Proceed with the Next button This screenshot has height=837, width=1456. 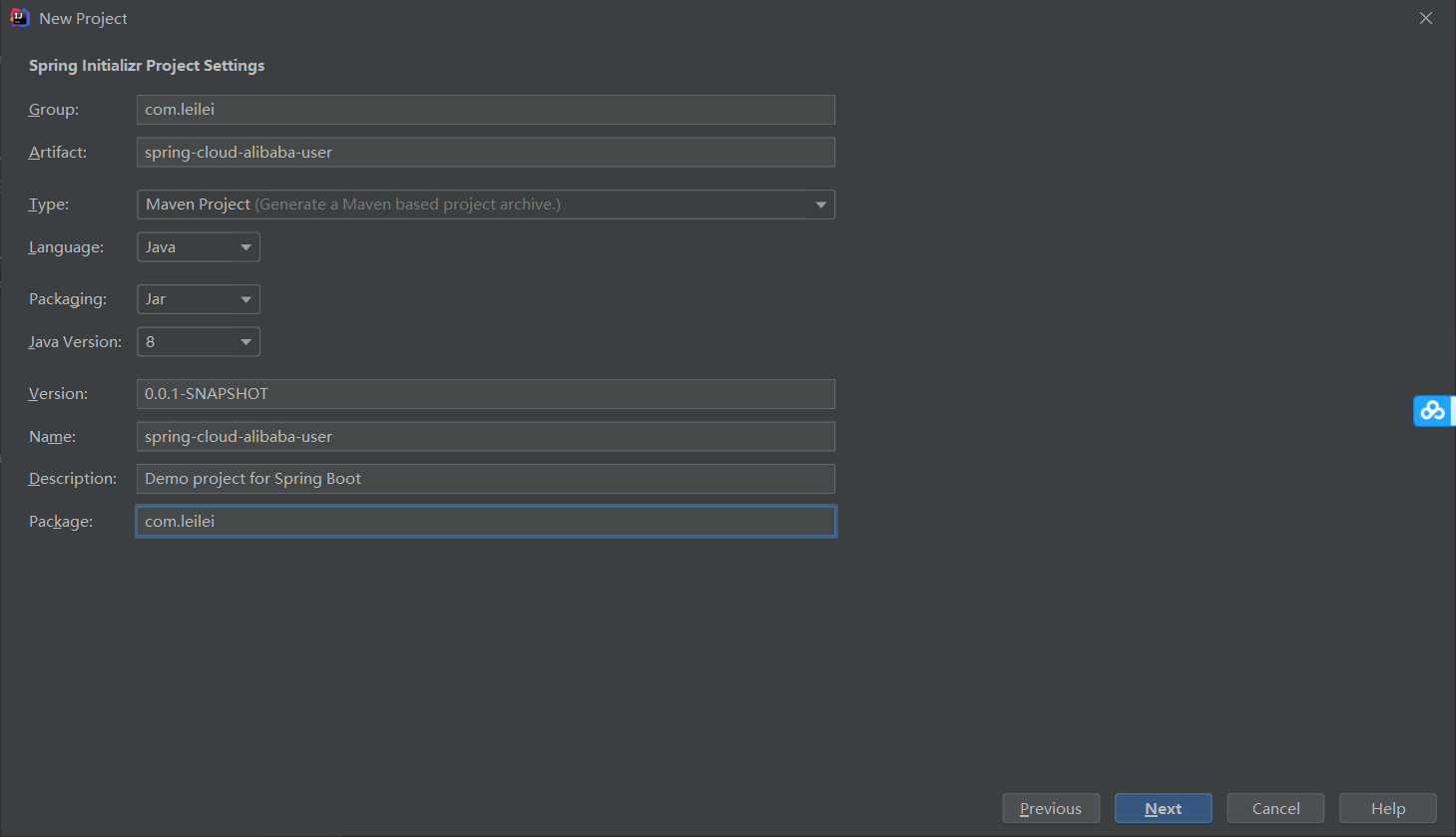pos(1164,808)
